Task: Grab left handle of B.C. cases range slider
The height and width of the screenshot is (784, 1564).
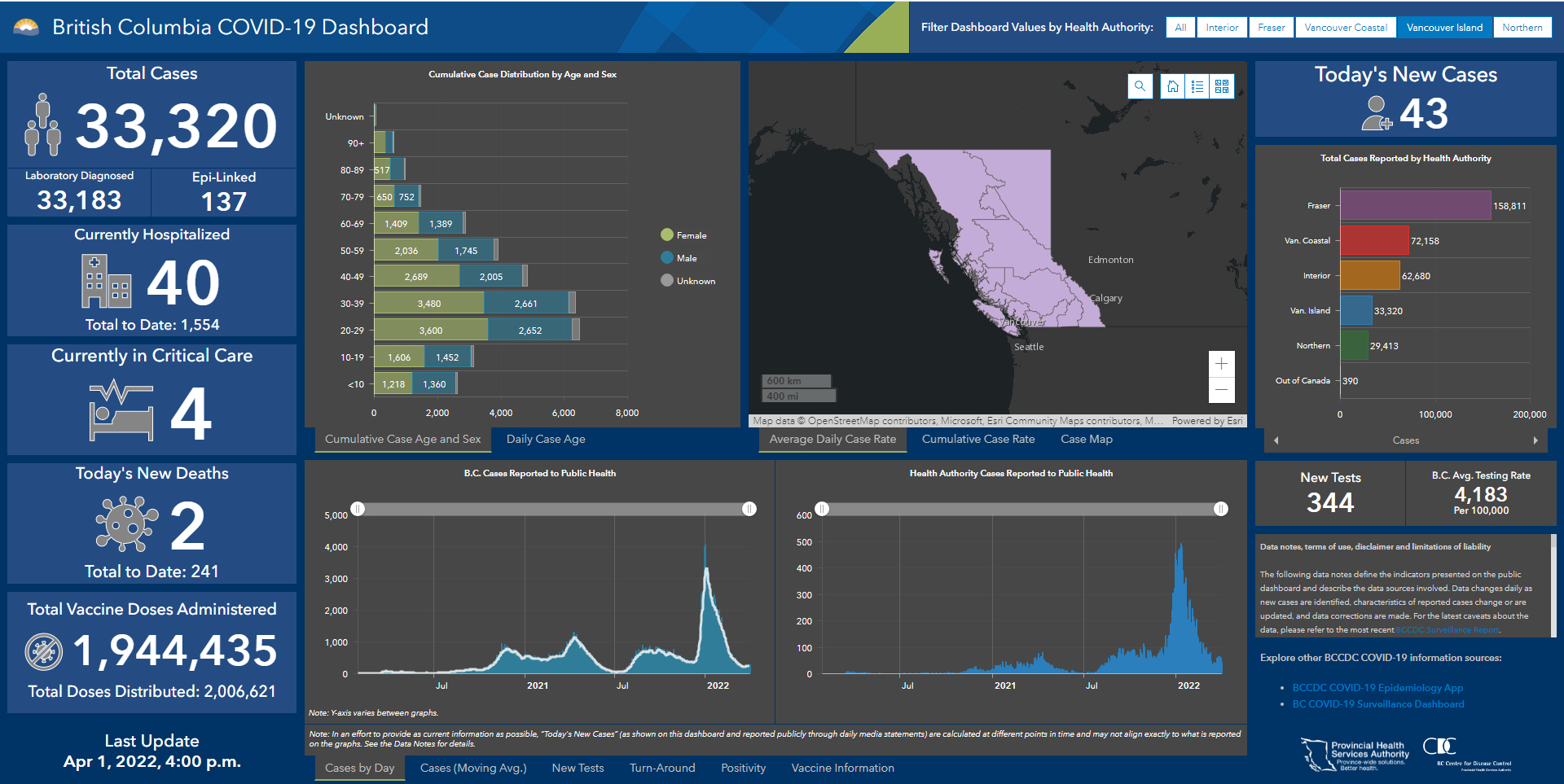Action: pyautogui.click(x=358, y=509)
